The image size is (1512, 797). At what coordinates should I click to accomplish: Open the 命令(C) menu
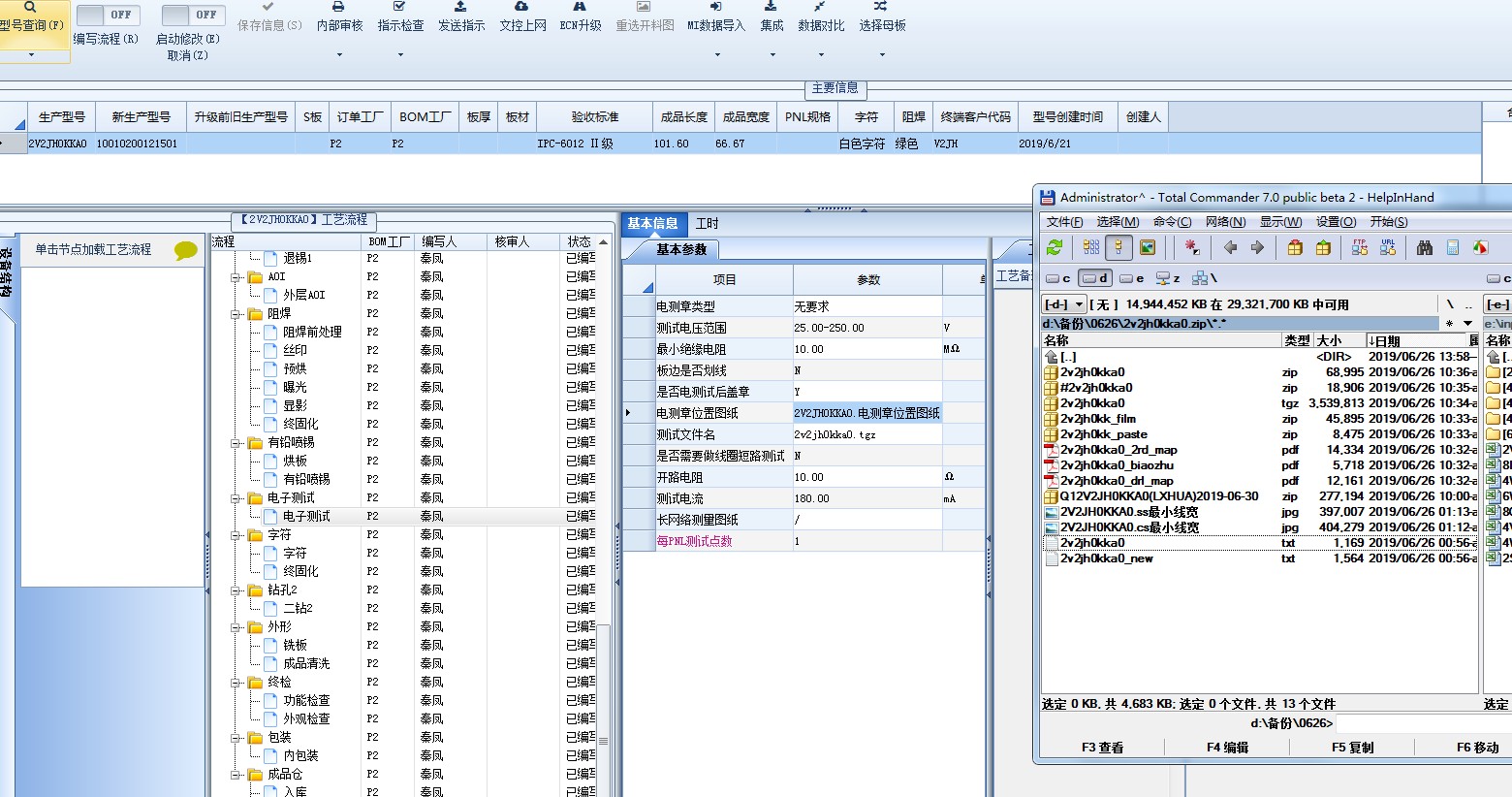click(x=1173, y=222)
